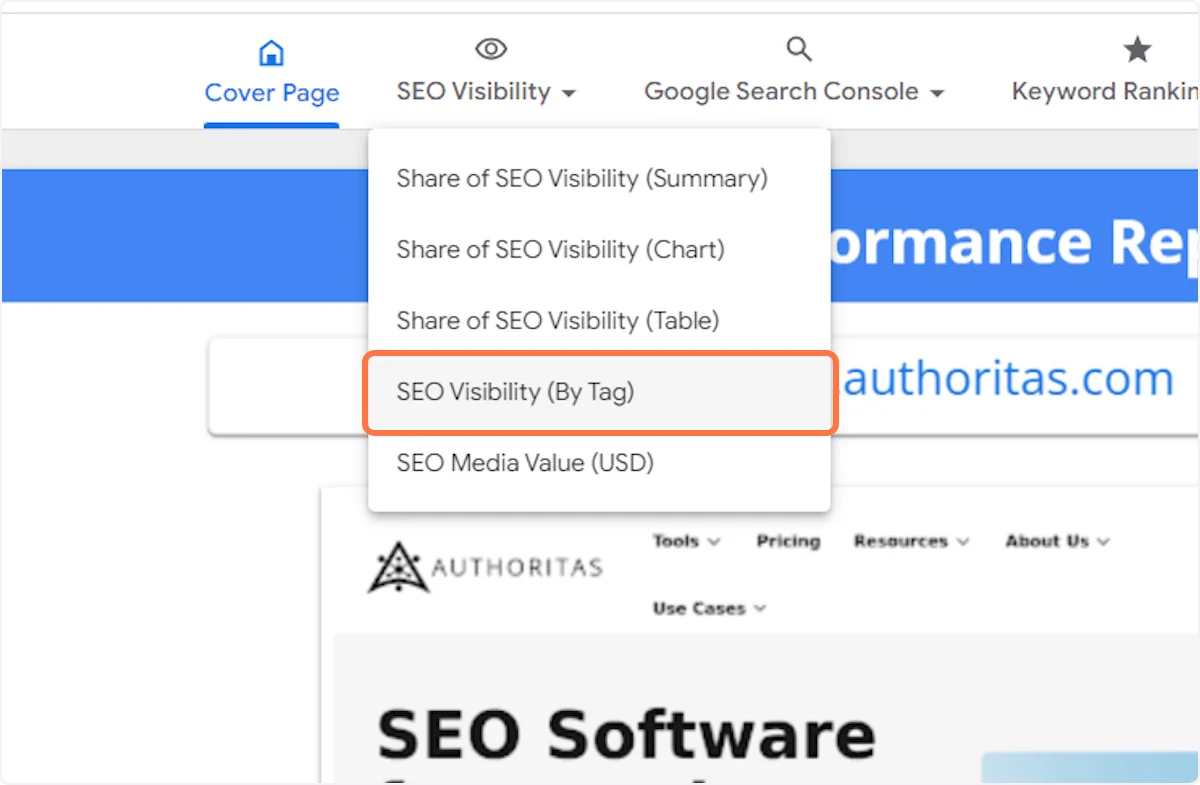
Task: Click the eye icon above SEO Visibility
Action: (x=490, y=49)
